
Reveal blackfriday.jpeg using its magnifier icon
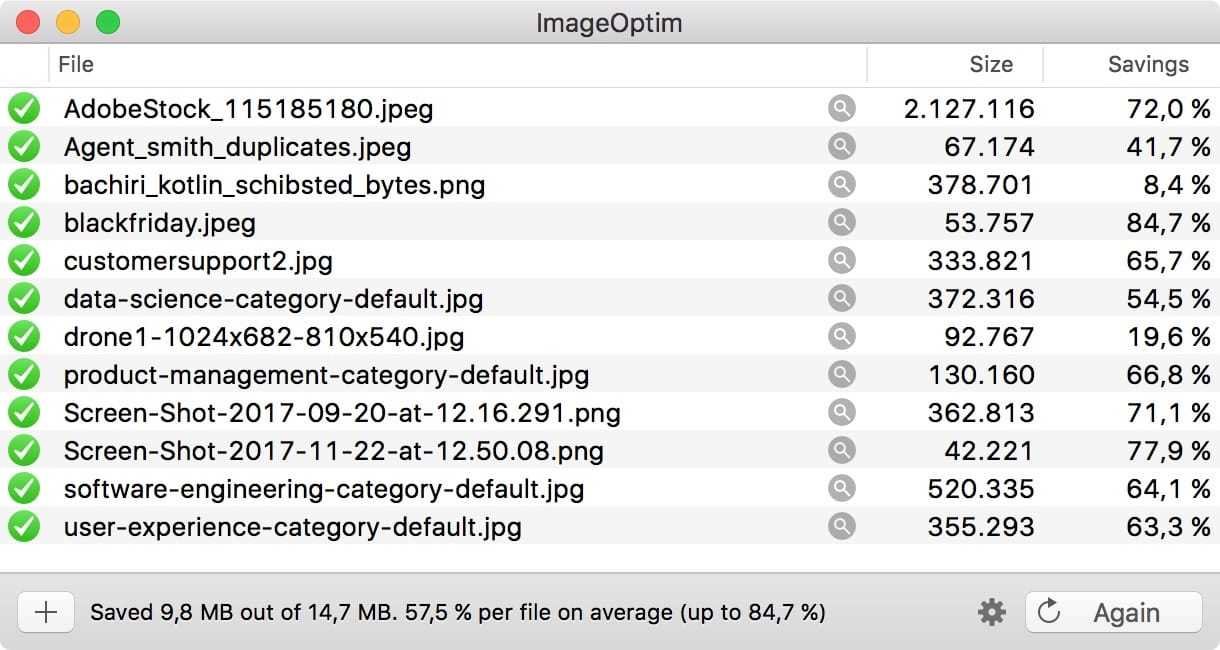pyautogui.click(x=842, y=222)
